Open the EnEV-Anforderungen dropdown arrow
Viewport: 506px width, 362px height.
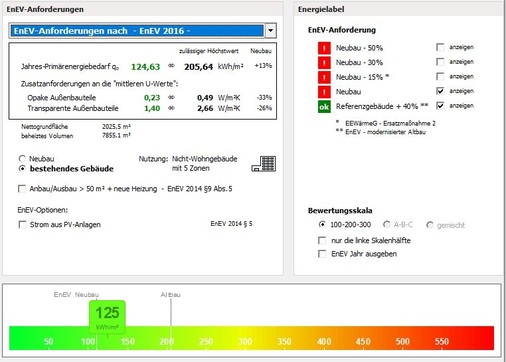pyautogui.click(x=271, y=31)
